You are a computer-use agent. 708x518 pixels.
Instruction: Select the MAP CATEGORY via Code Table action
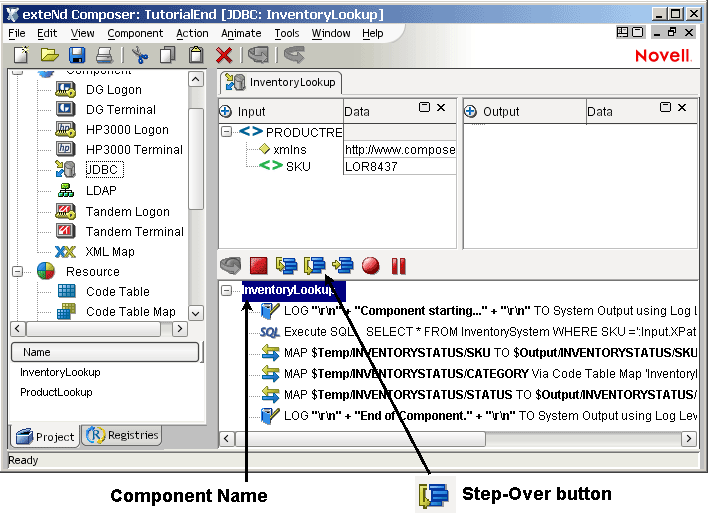pos(479,374)
